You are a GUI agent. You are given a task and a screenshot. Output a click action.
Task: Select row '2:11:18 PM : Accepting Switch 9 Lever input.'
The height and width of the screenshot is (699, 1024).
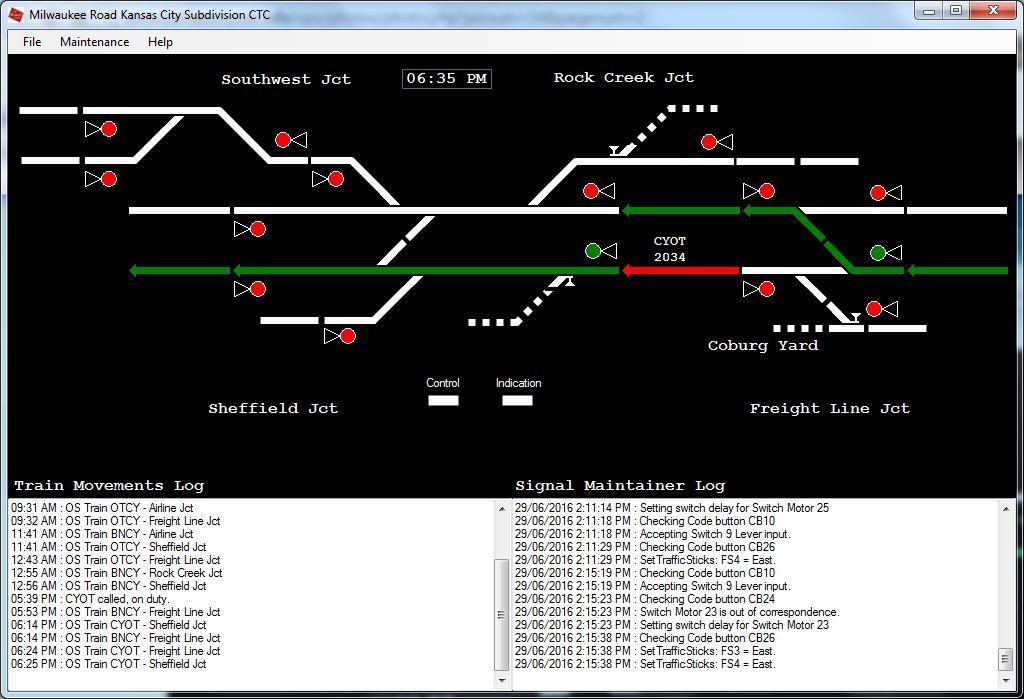[x=653, y=534]
